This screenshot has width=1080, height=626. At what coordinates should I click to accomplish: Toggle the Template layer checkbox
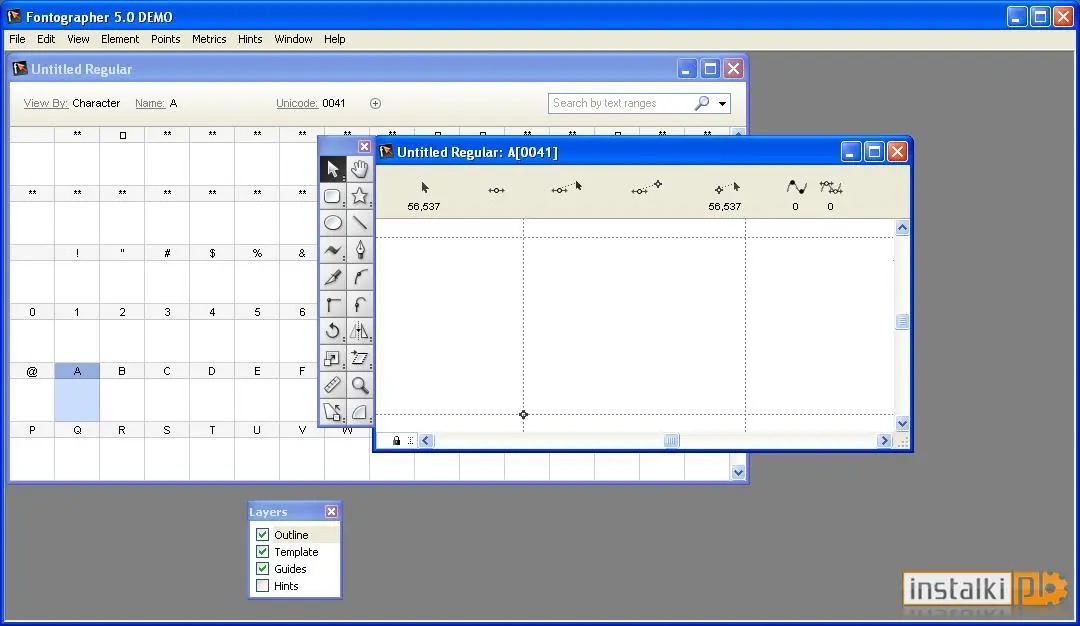point(262,552)
